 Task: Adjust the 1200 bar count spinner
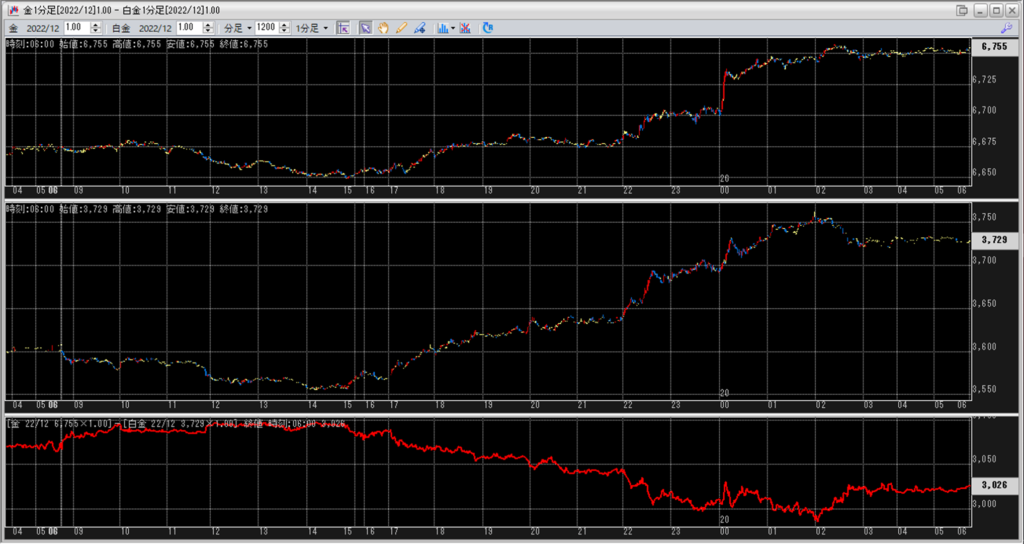point(281,28)
